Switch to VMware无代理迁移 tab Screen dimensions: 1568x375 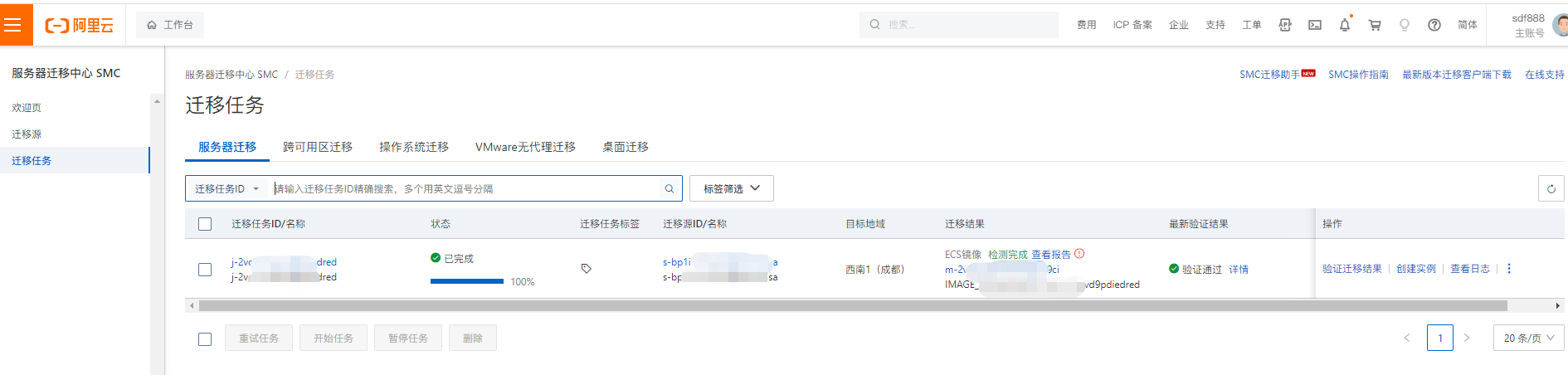(x=525, y=147)
